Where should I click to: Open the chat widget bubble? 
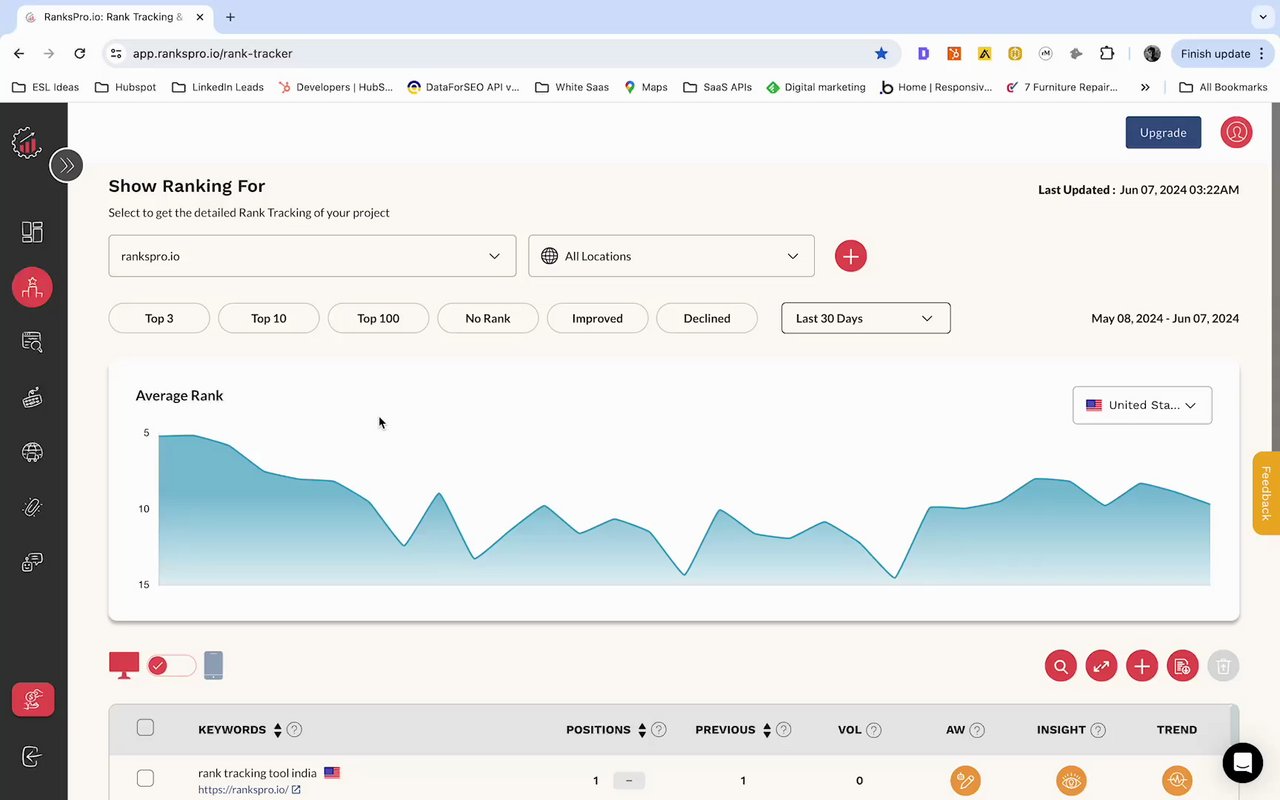1243,763
